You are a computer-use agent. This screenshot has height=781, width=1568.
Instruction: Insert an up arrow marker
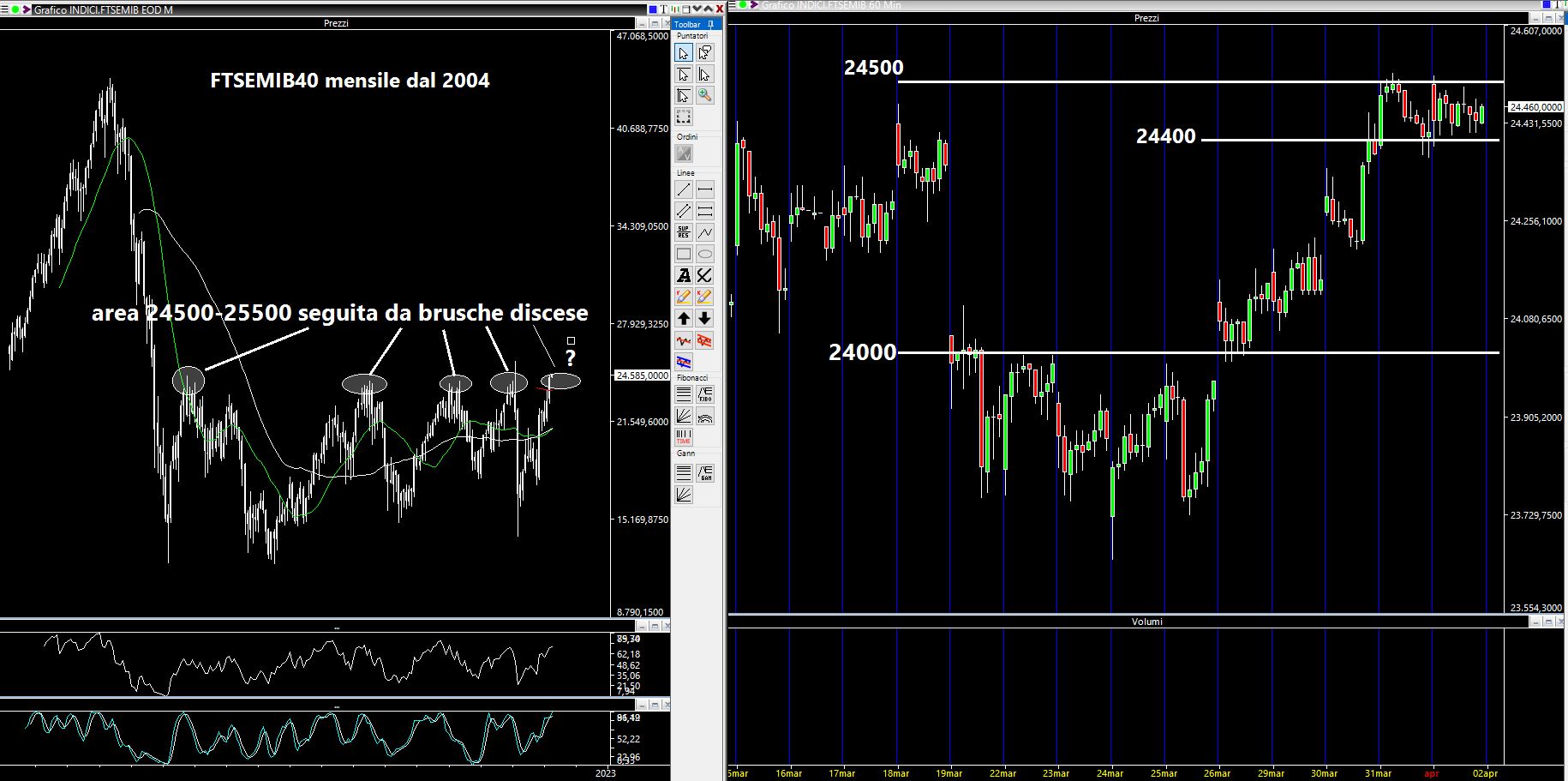coord(683,318)
